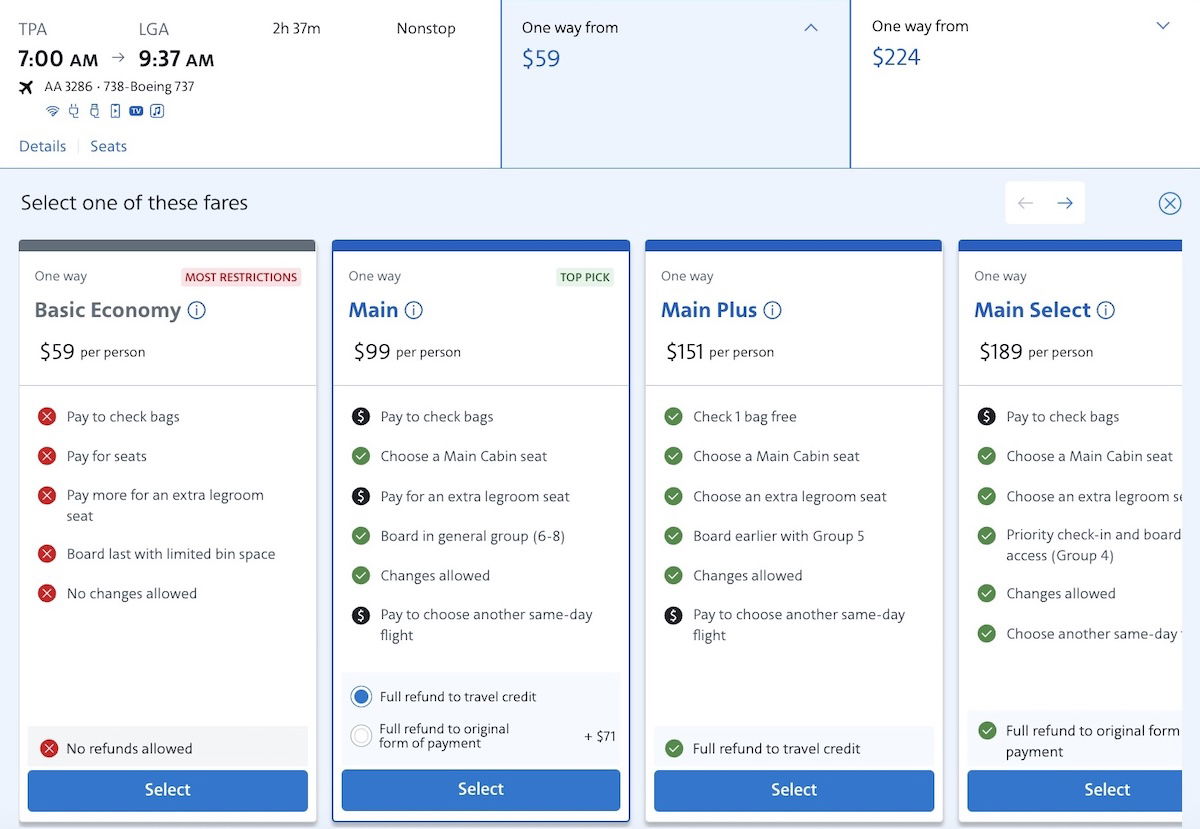Viewport: 1200px width, 829px height.
Task: View the Seats link
Action: [x=108, y=146]
